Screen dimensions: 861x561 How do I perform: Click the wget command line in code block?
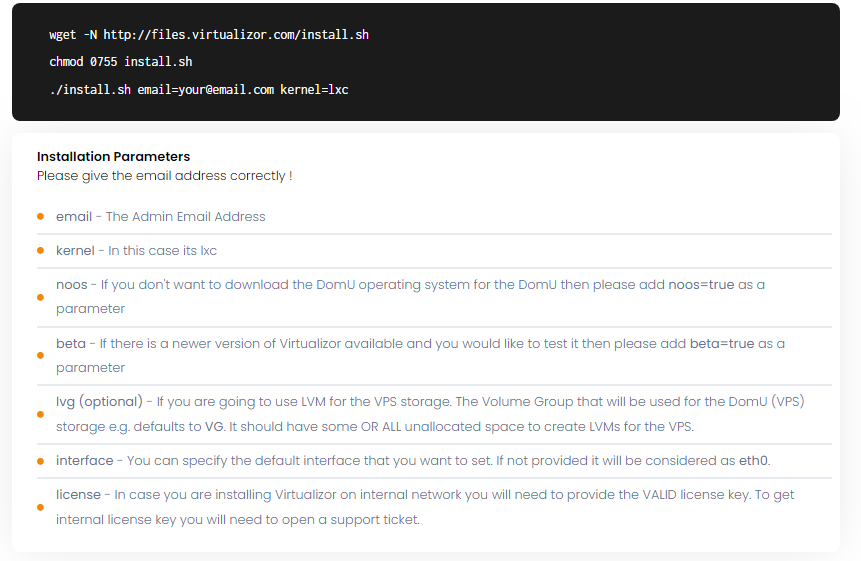click(x=209, y=35)
